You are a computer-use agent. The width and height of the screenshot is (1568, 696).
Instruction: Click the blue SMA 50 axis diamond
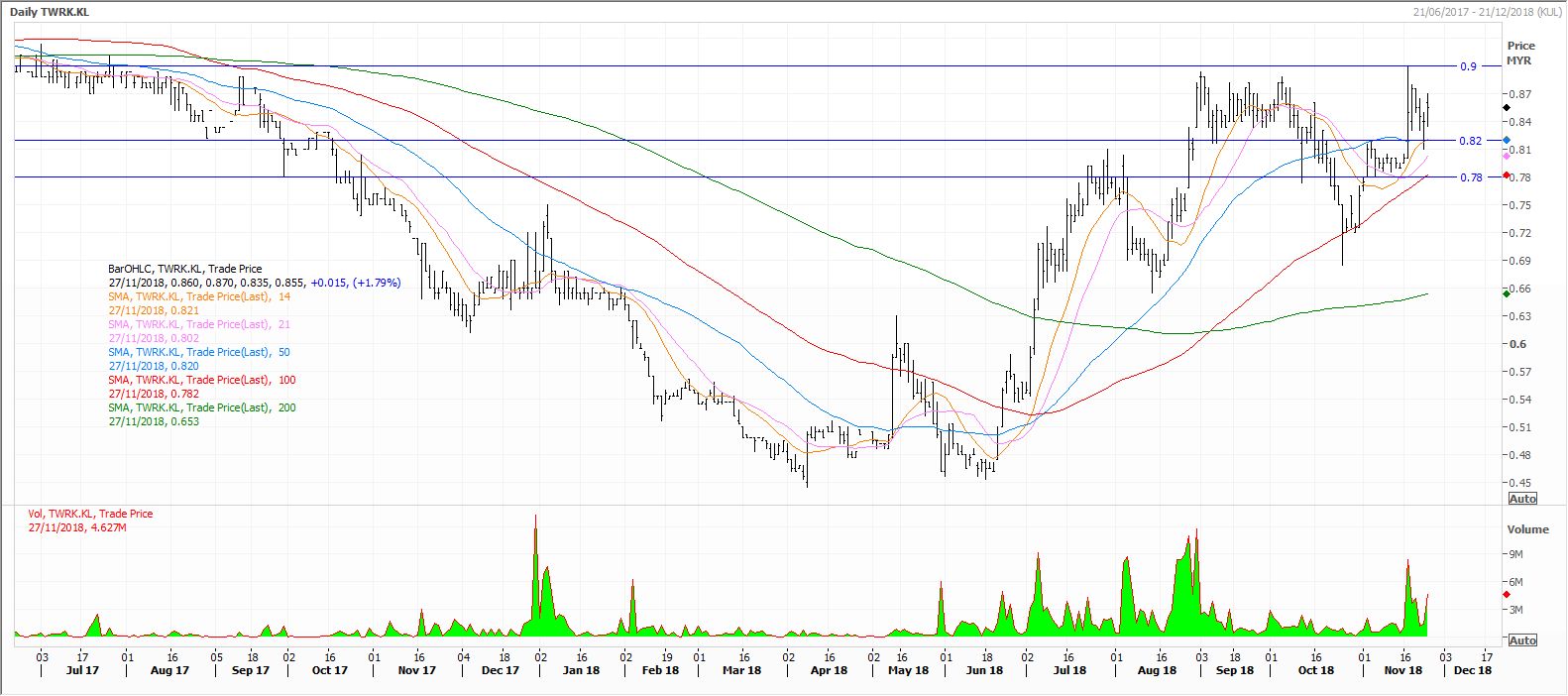[1507, 141]
